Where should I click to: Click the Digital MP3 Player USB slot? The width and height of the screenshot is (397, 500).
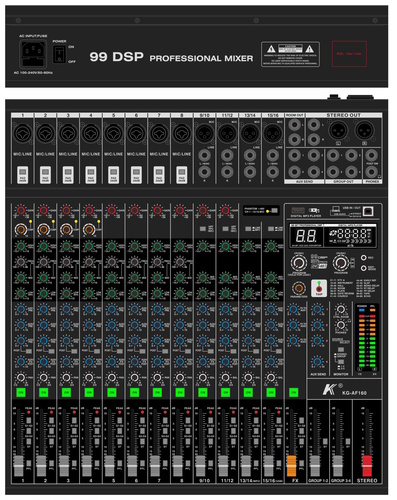(298, 211)
